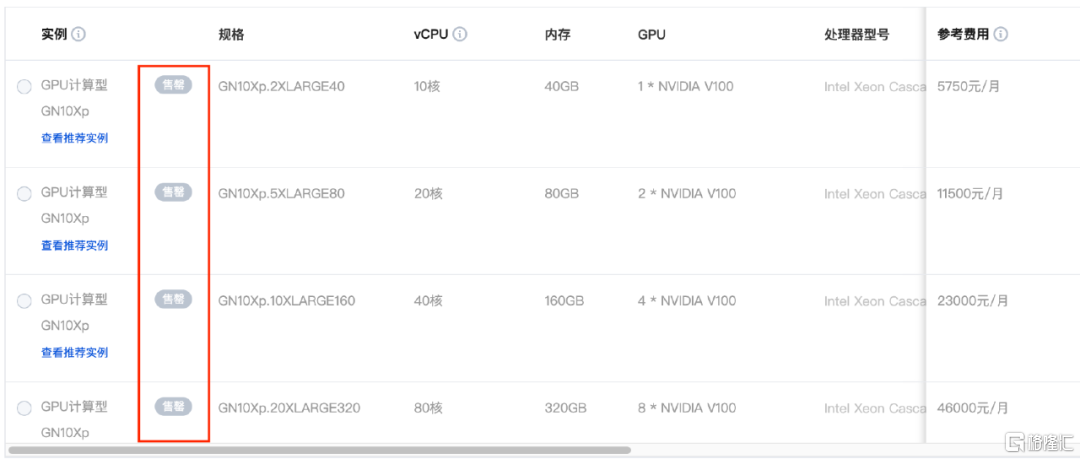The height and width of the screenshot is (459, 1080).
Task: Click 售罄 badge for GN10Xp.5XLARGE80
Action: [x=174, y=192]
